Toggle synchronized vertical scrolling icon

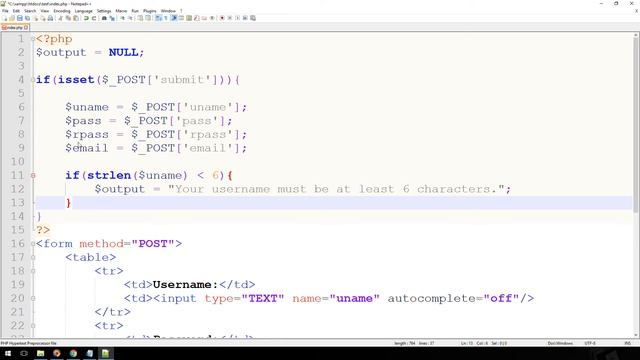[139, 18]
